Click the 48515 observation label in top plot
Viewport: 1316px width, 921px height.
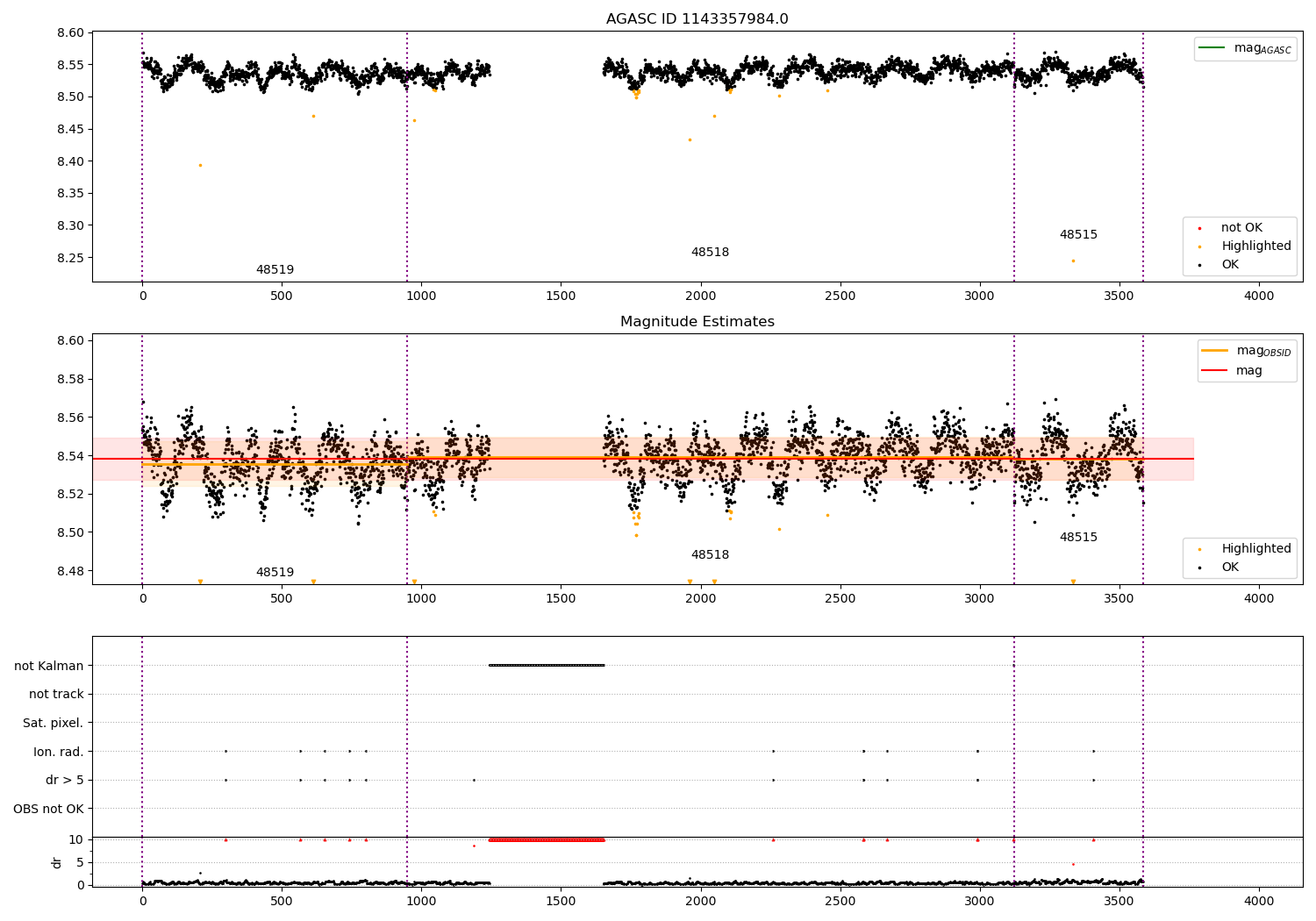click(1078, 235)
